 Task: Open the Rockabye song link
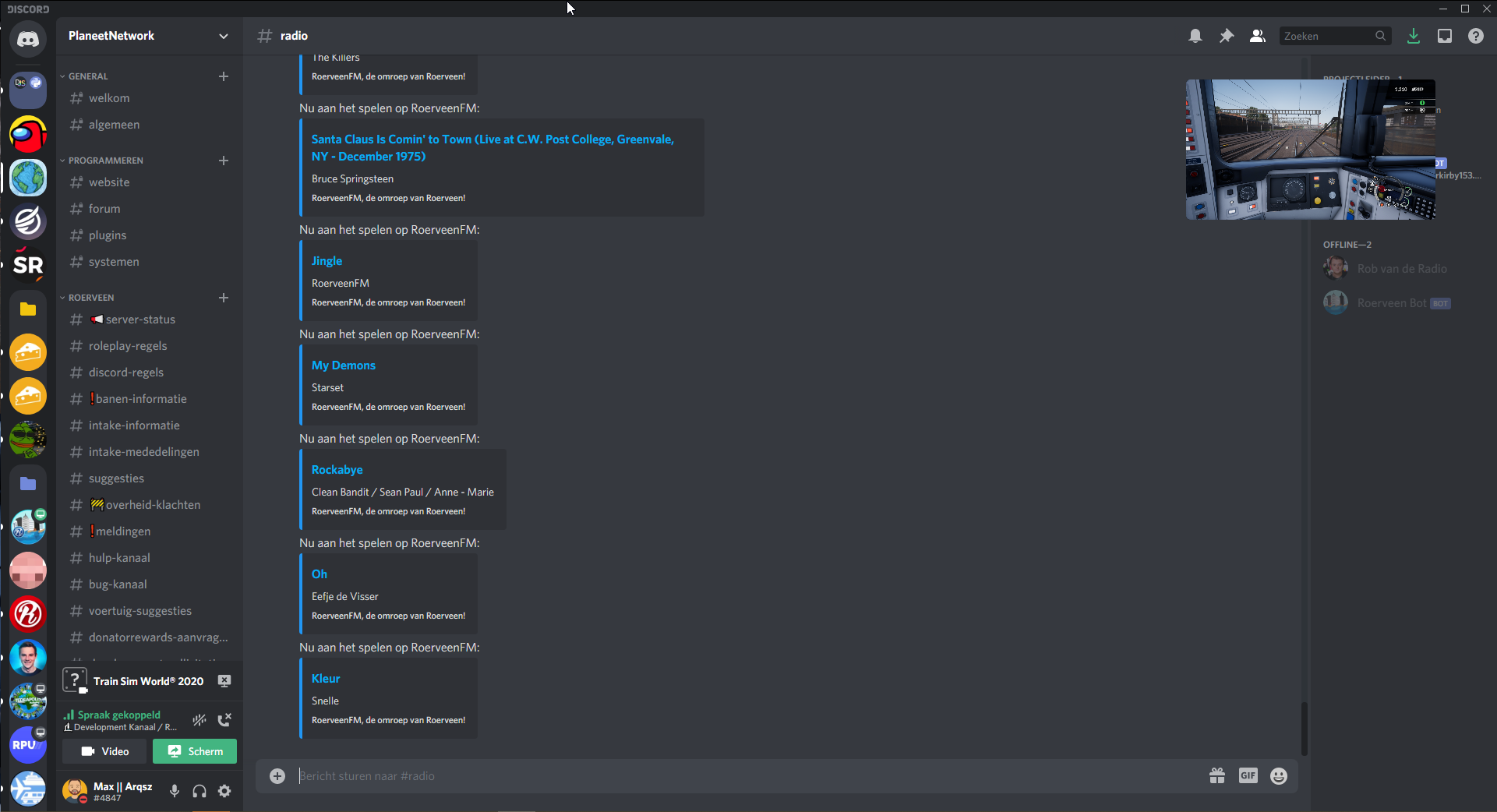pos(337,470)
